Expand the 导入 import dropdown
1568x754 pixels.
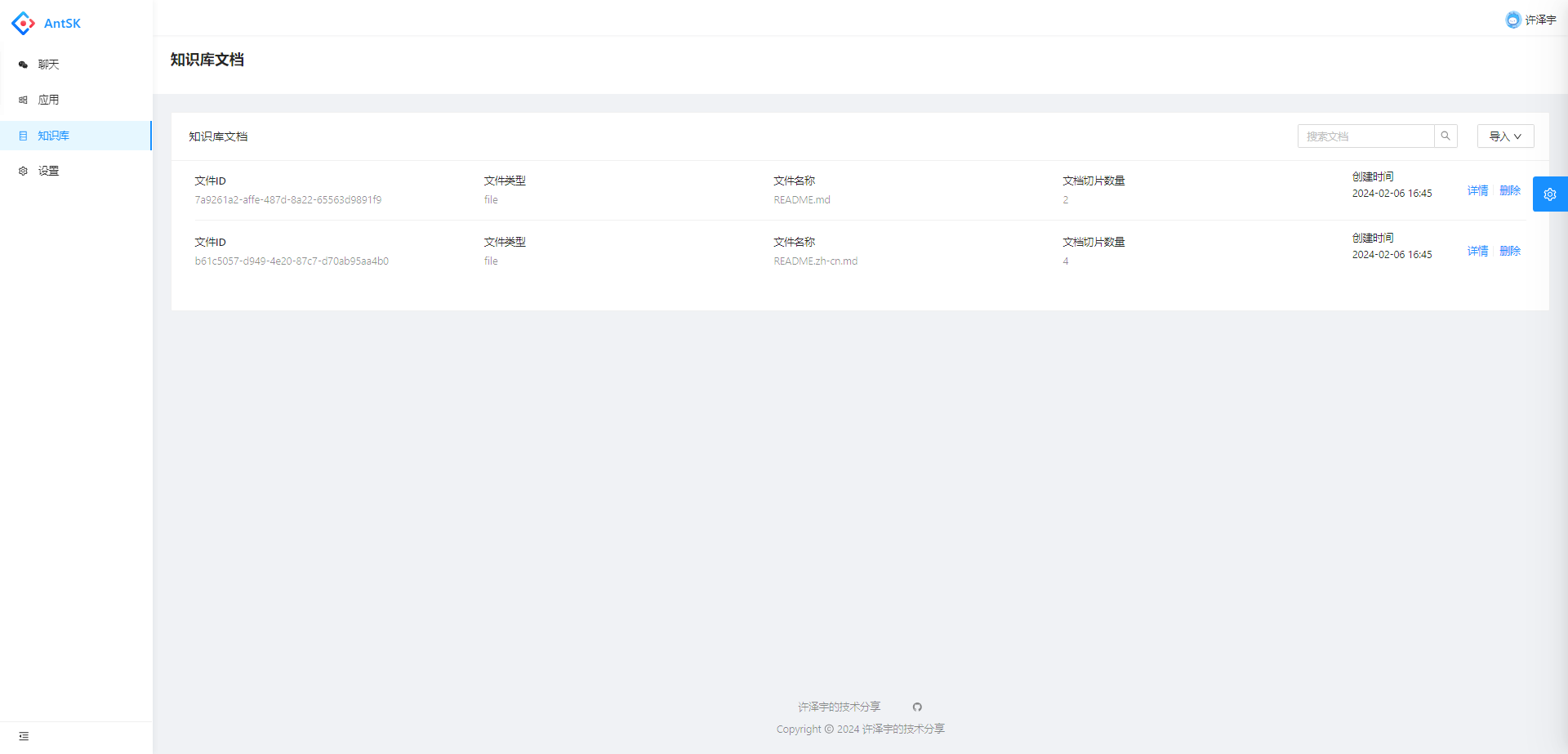pyautogui.click(x=1504, y=136)
